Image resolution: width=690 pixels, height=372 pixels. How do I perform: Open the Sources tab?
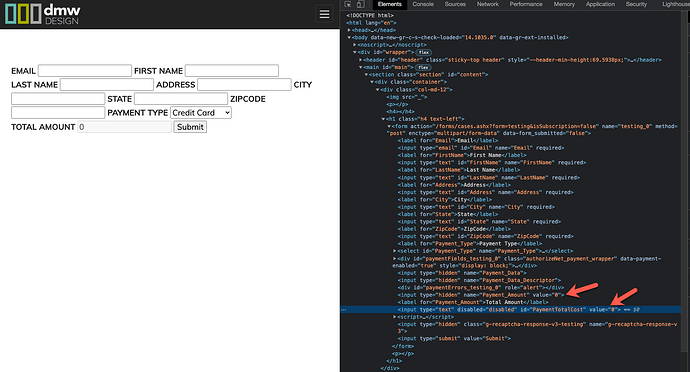tap(455, 4)
